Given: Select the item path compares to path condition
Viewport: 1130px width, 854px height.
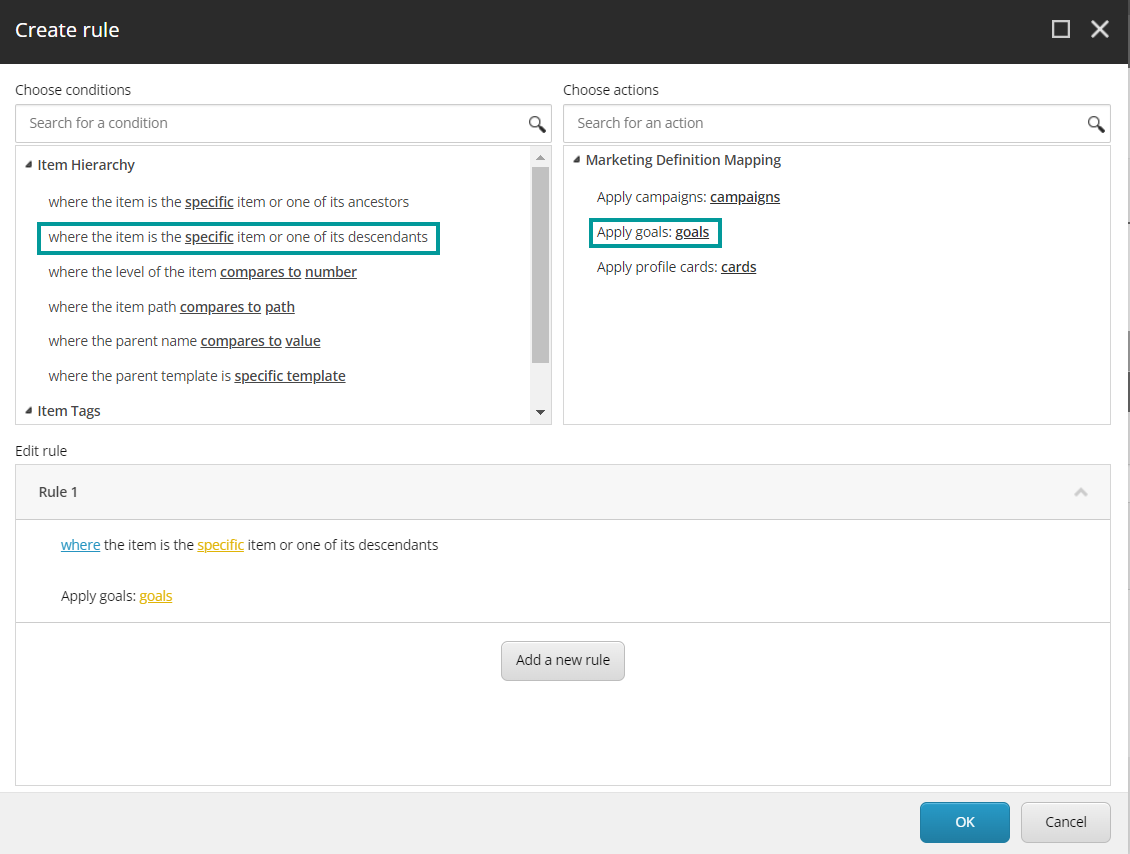Looking at the screenshot, I should (x=172, y=307).
